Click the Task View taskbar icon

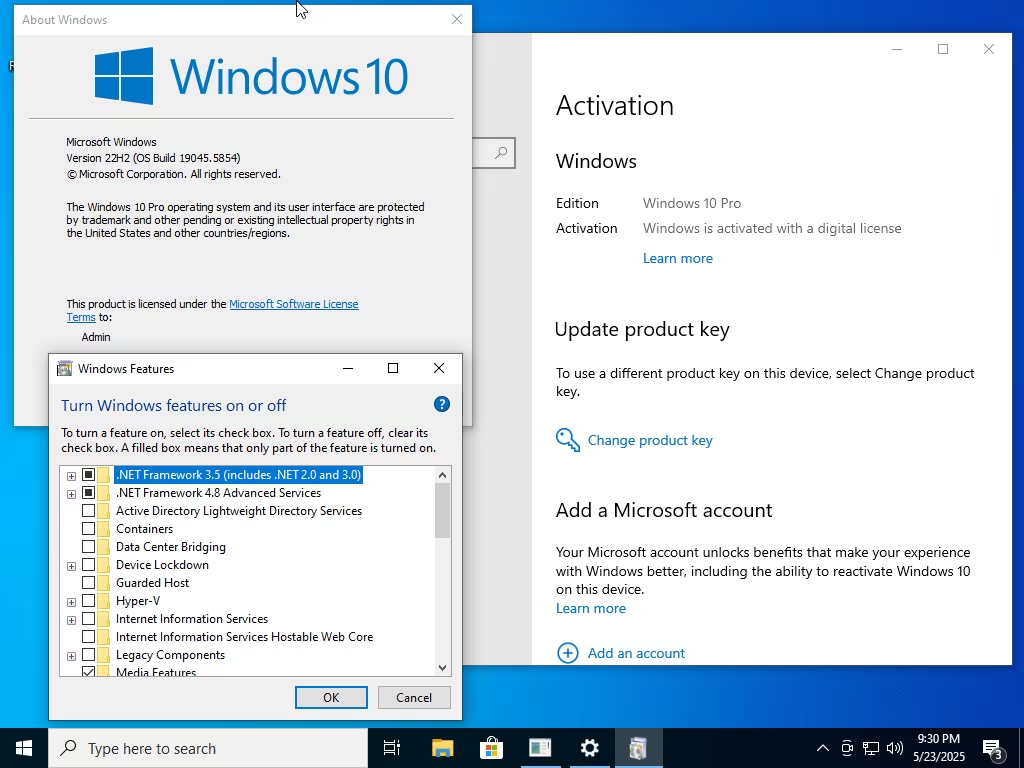(x=392, y=748)
